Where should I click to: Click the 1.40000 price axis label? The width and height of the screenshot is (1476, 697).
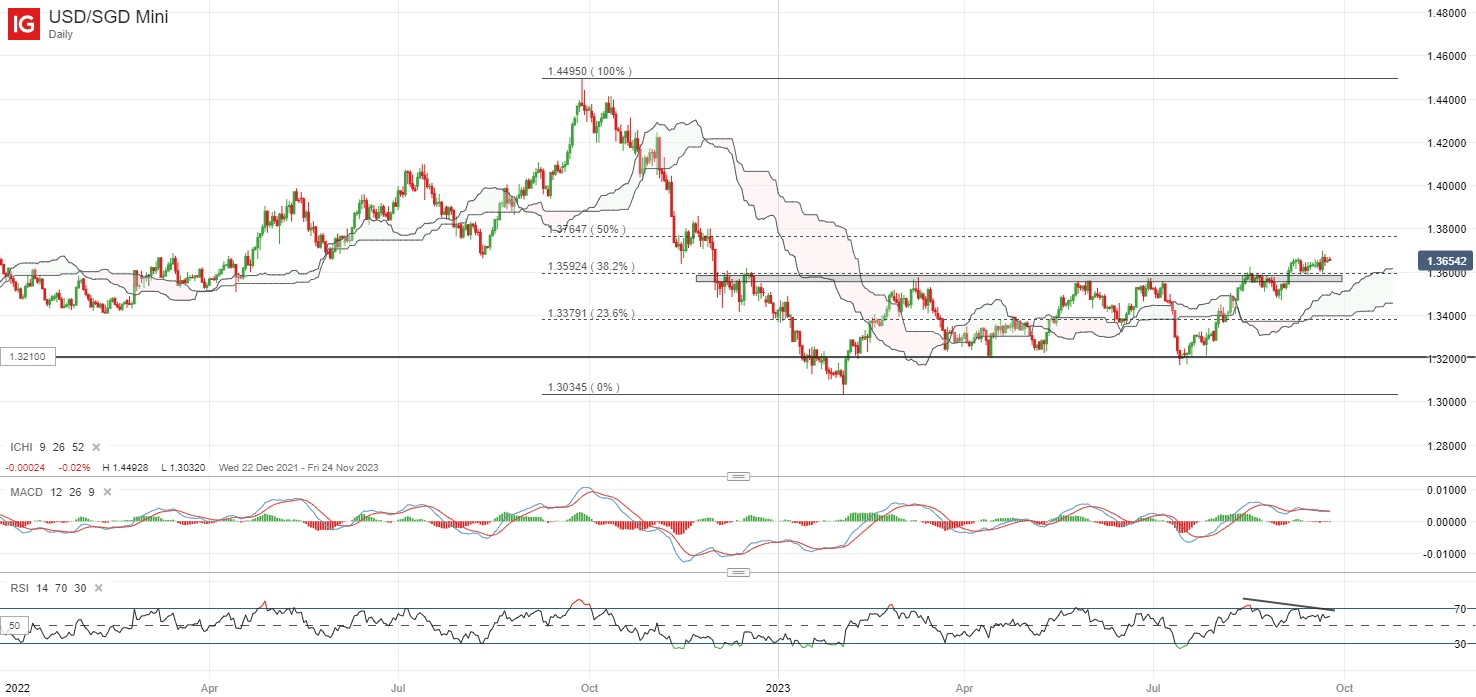click(1447, 186)
